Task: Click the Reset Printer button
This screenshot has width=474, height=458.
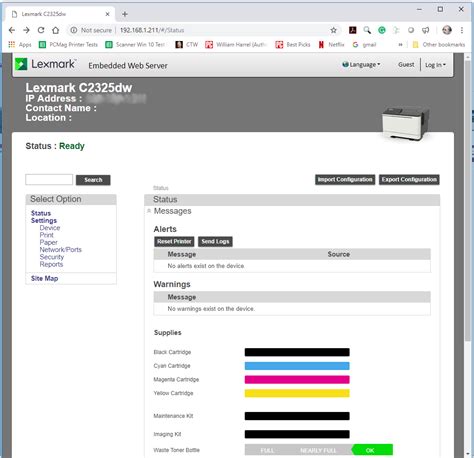Action: coord(174,241)
